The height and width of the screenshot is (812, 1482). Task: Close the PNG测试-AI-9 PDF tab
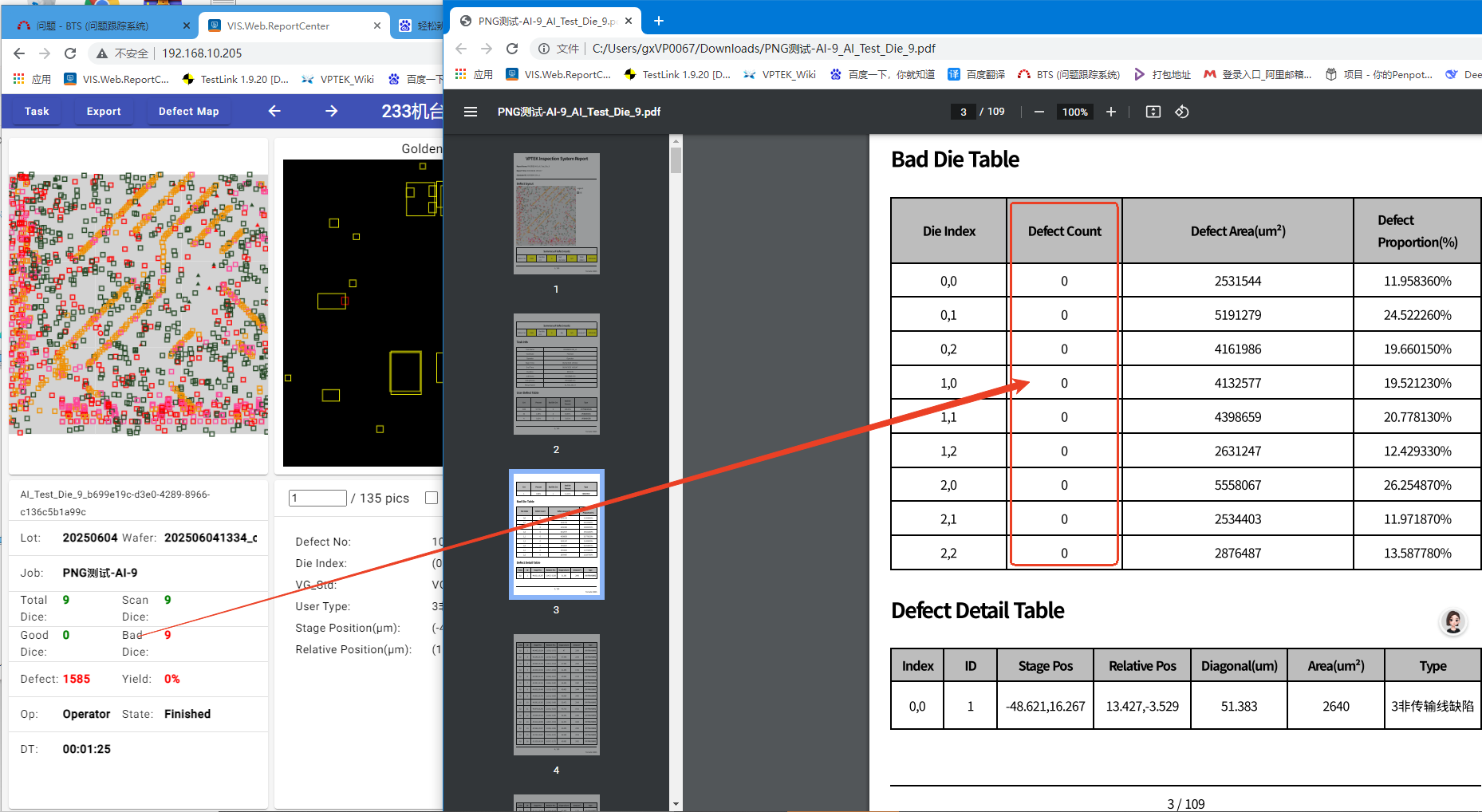[629, 21]
